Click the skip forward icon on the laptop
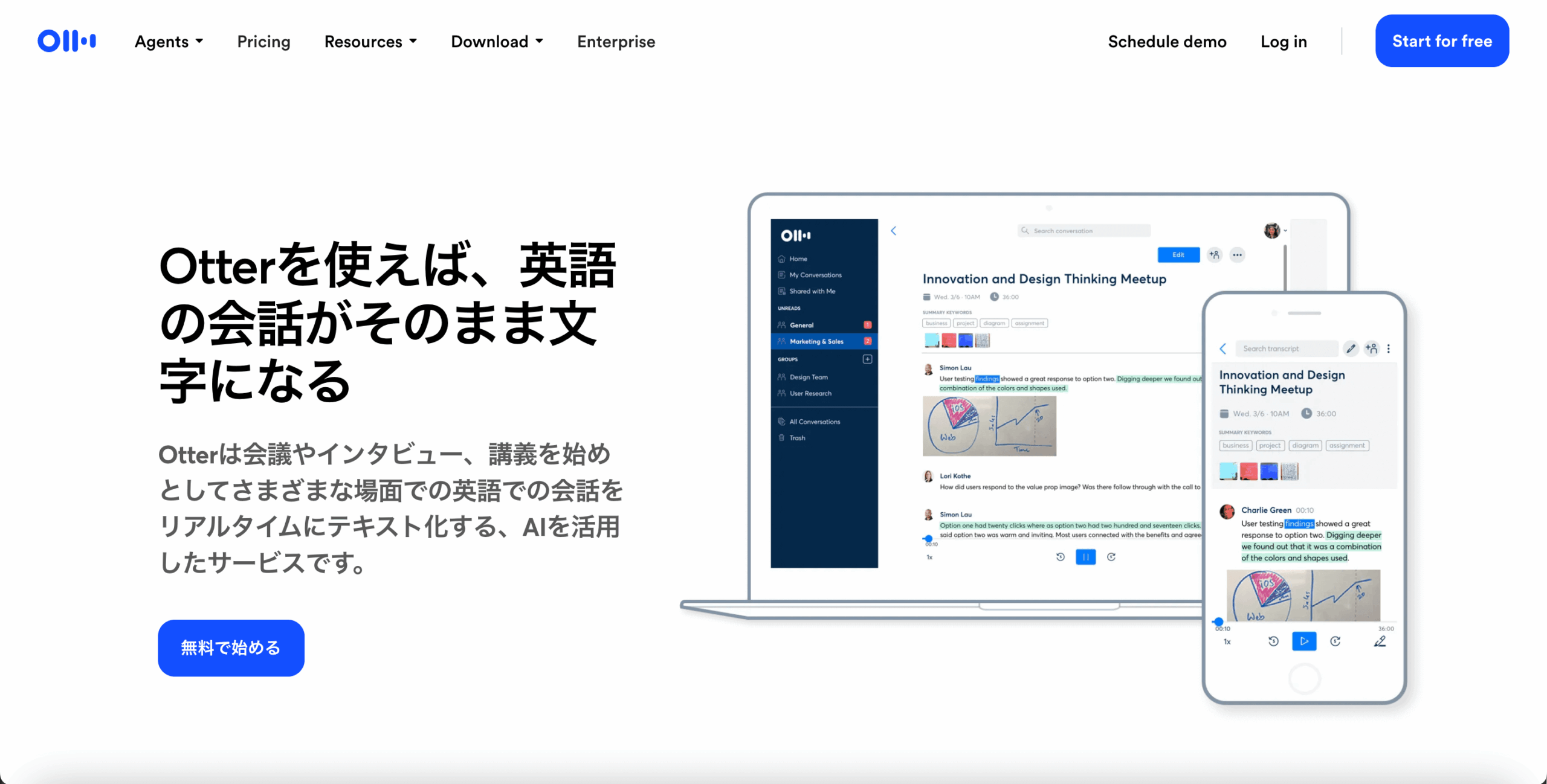This screenshot has width=1547, height=784. pos(1111,557)
